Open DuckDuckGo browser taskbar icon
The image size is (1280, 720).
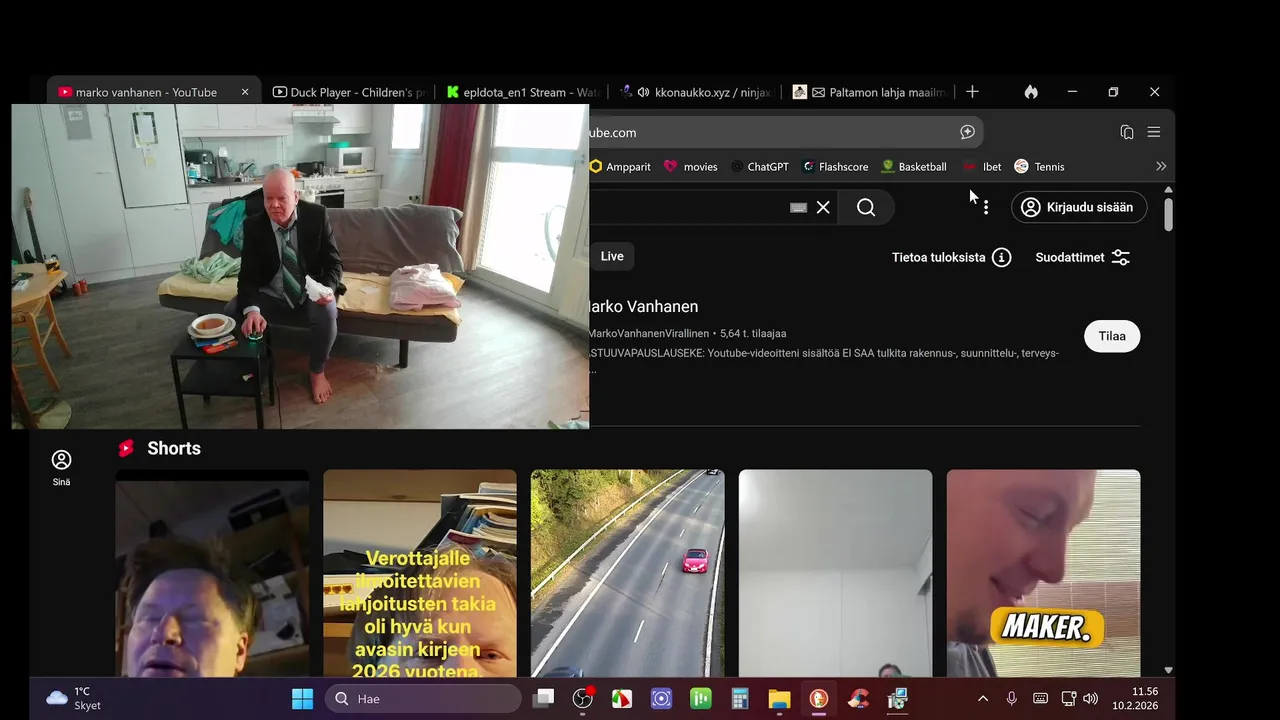point(819,699)
